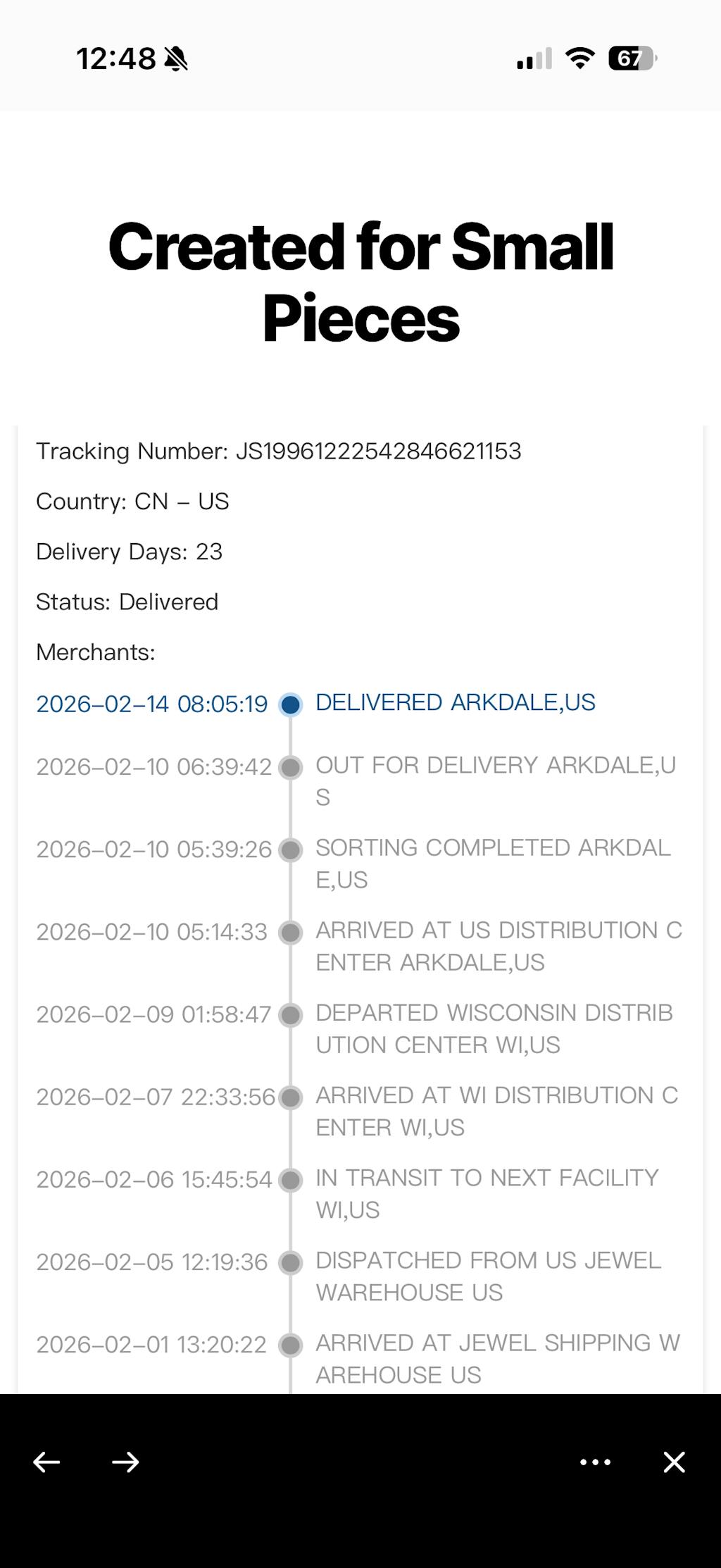Screen dimensions: 721x1568
Task: Click the Sorting Completed timeline marker
Action: click(x=291, y=850)
